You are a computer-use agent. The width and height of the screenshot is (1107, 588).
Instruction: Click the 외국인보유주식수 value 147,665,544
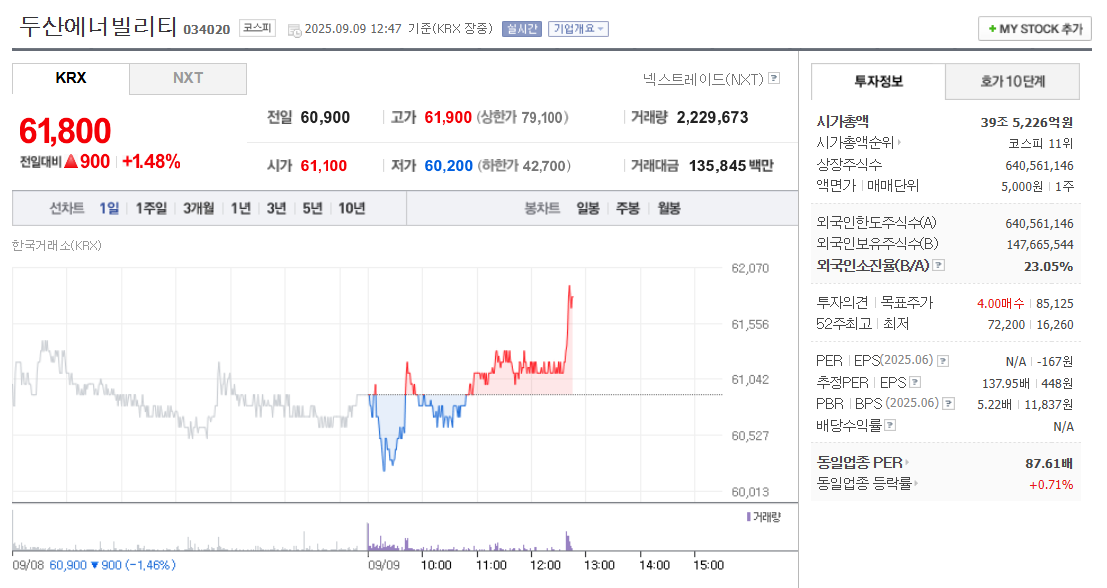point(1040,244)
